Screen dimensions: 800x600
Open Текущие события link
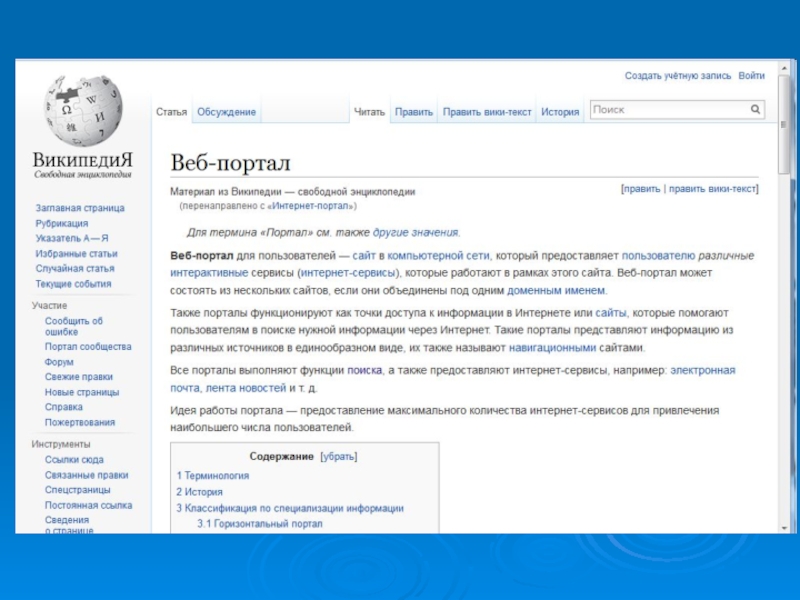point(73,283)
